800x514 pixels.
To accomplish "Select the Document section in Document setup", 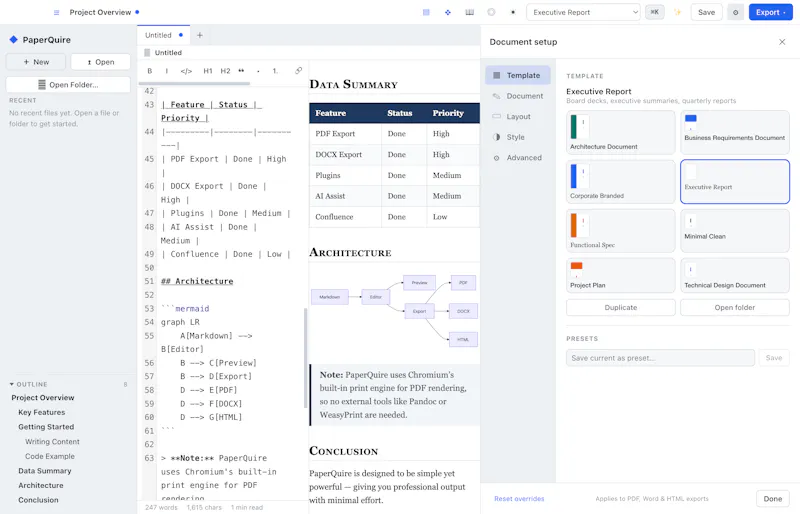I will [x=517, y=96].
